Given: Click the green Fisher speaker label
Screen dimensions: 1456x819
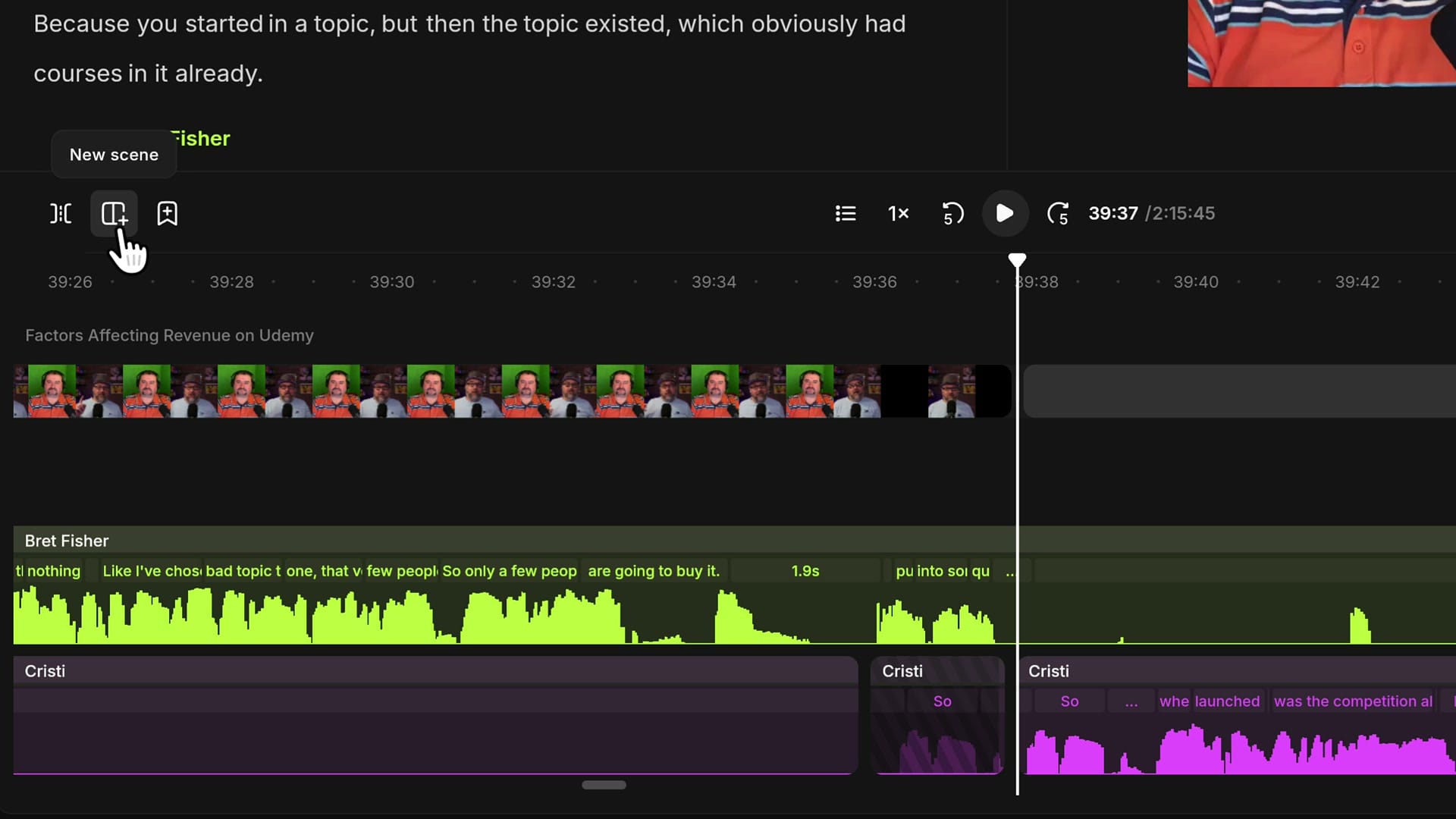Looking at the screenshot, I should 202,139.
